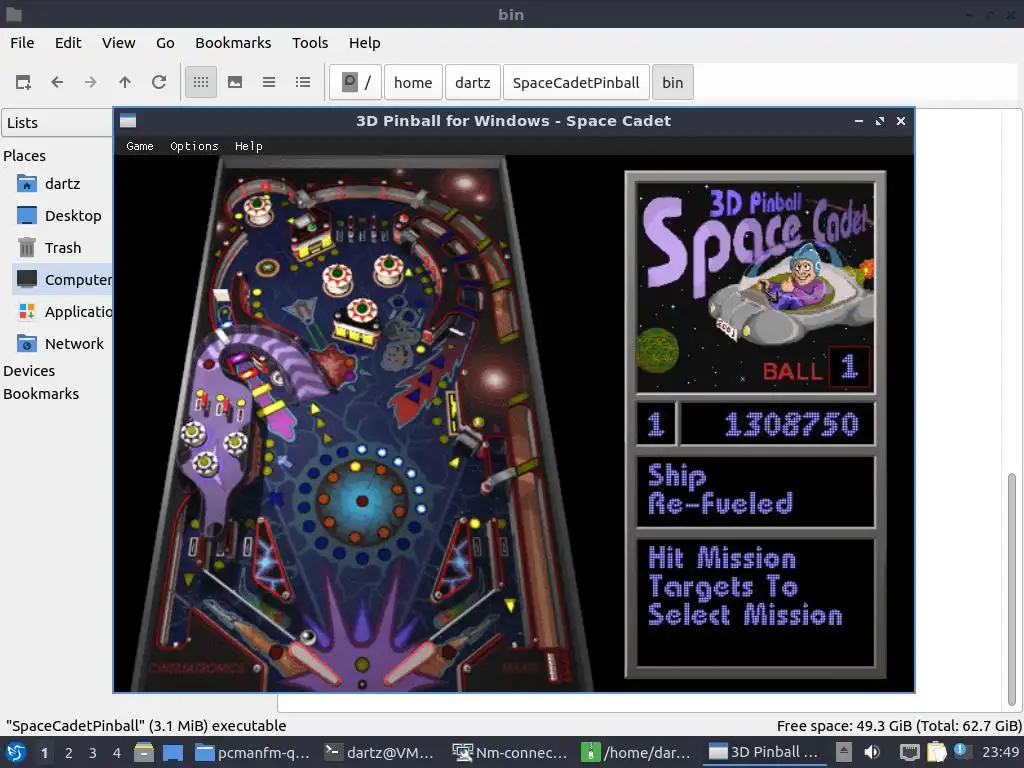The height and width of the screenshot is (768, 1024).
Task: Switch to pcmanfm-qt taskbar window
Action: tap(253, 753)
